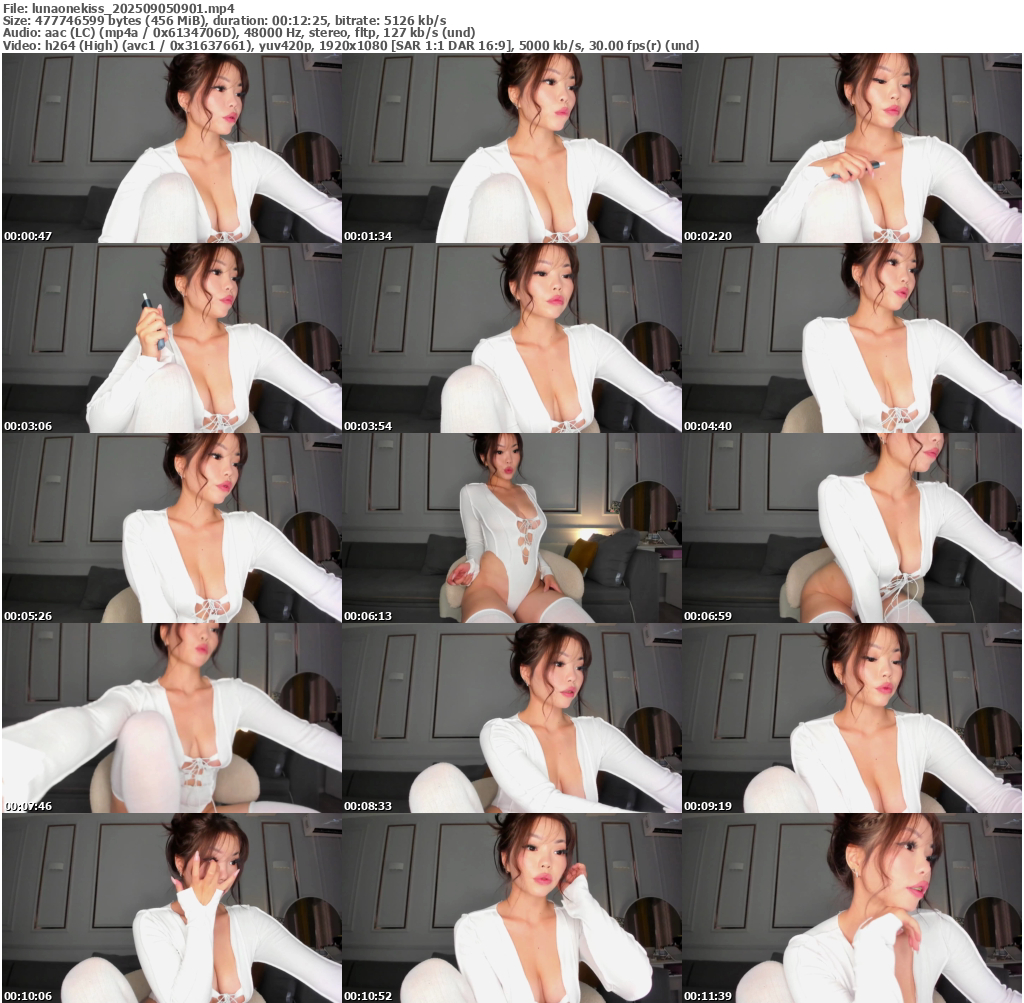Screen dimensions: 1024x1003
Task: Click the Audio codec info line
Action: [x=238, y=33]
